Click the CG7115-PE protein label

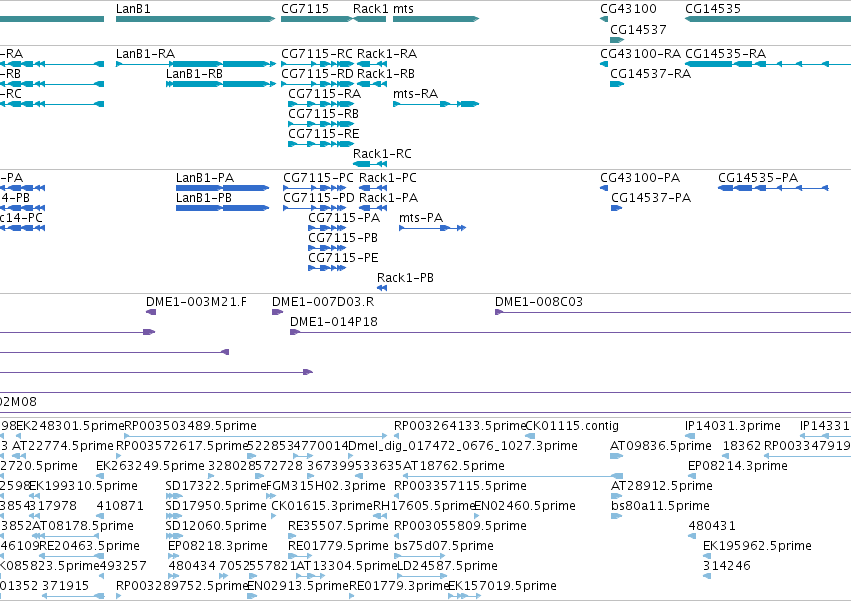click(x=343, y=258)
